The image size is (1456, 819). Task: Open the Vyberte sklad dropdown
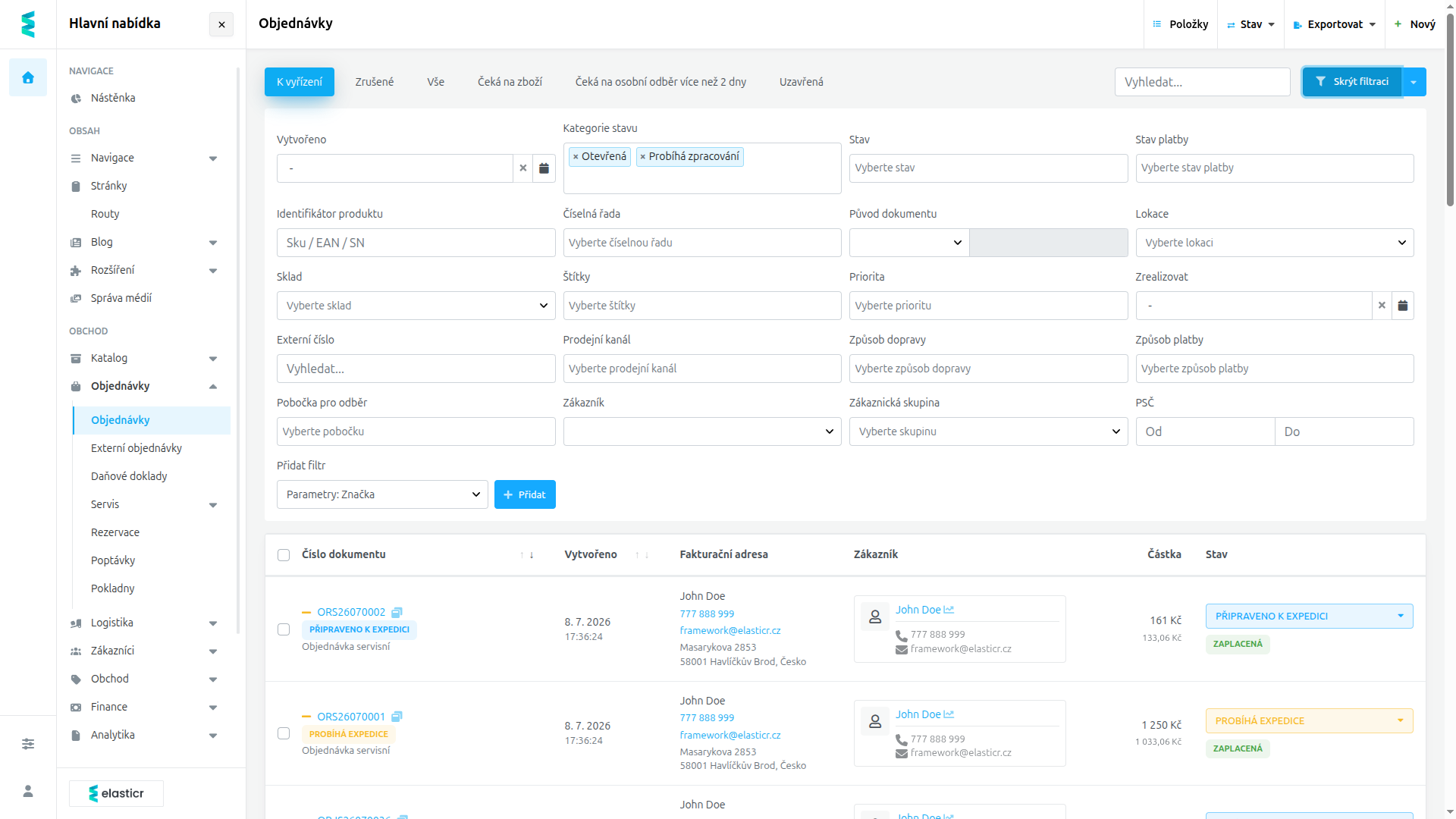tap(416, 306)
